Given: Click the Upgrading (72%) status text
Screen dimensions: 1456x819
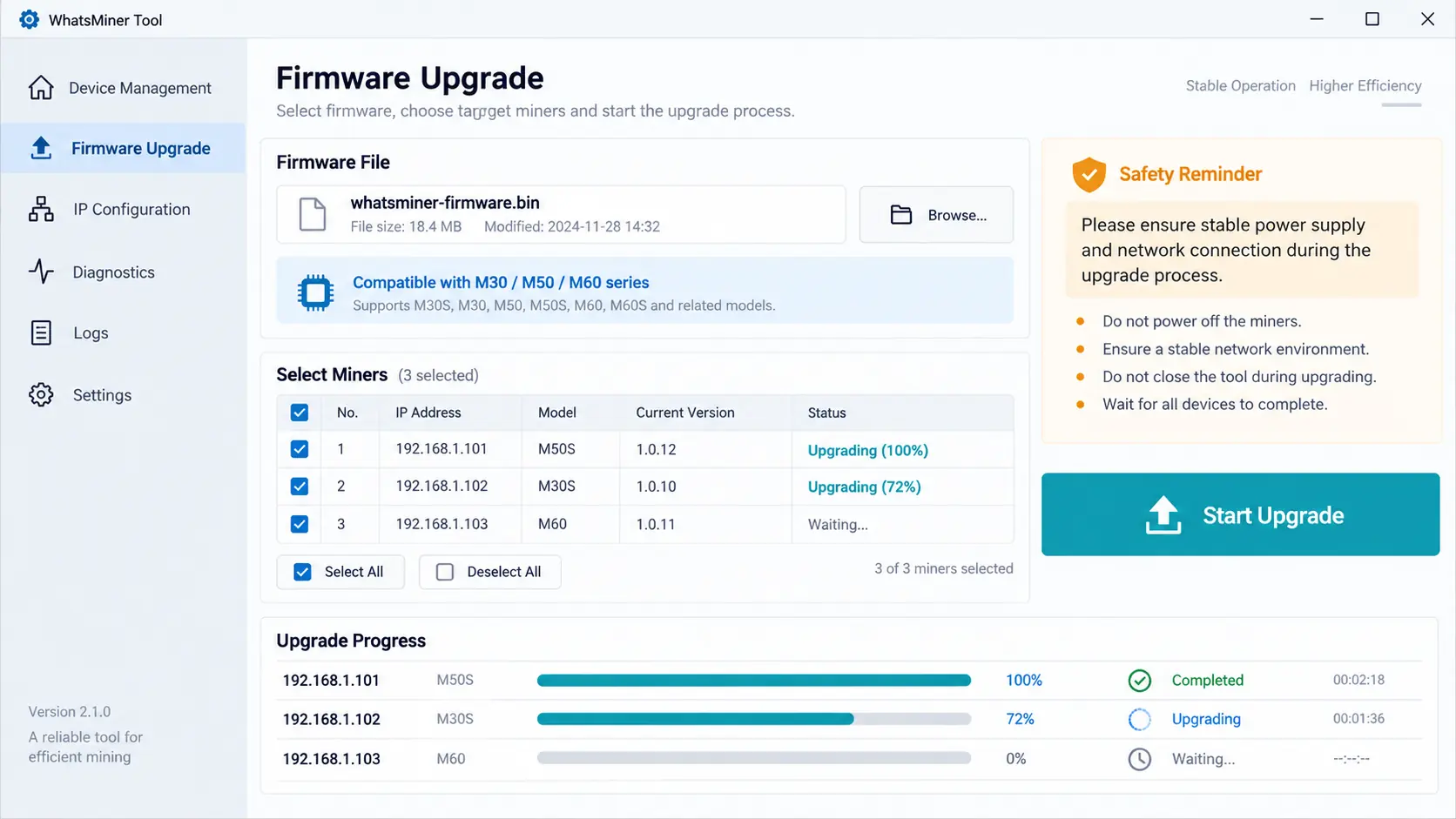Looking at the screenshot, I should (864, 487).
